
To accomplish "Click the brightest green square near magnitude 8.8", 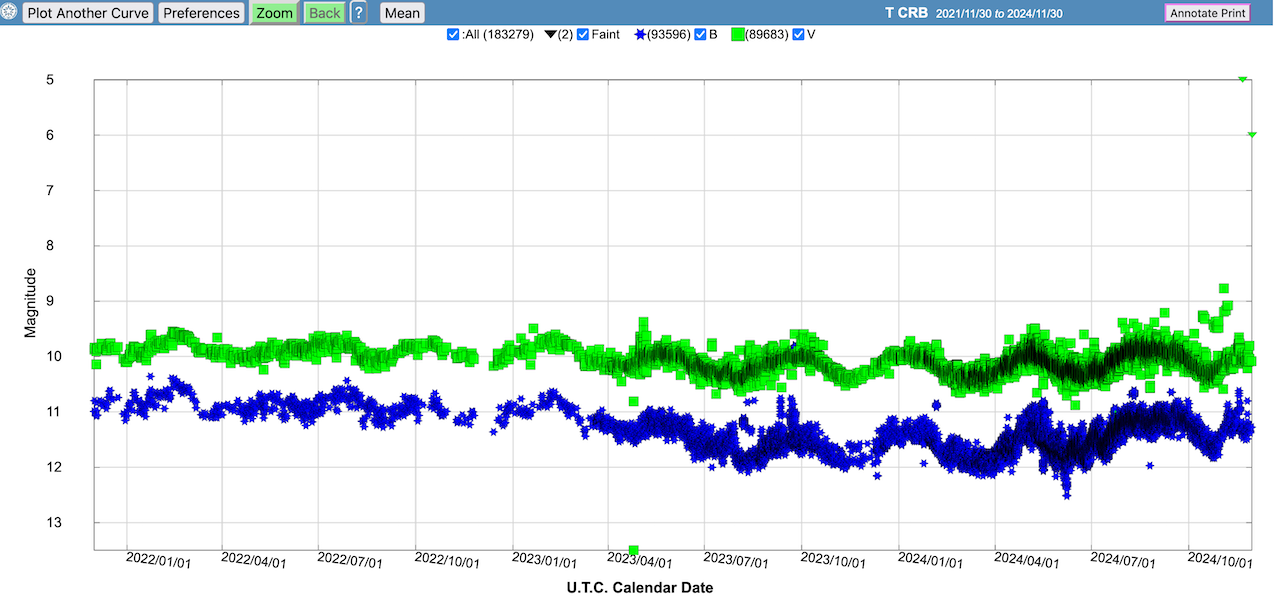I will pyautogui.click(x=1223, y=288).
